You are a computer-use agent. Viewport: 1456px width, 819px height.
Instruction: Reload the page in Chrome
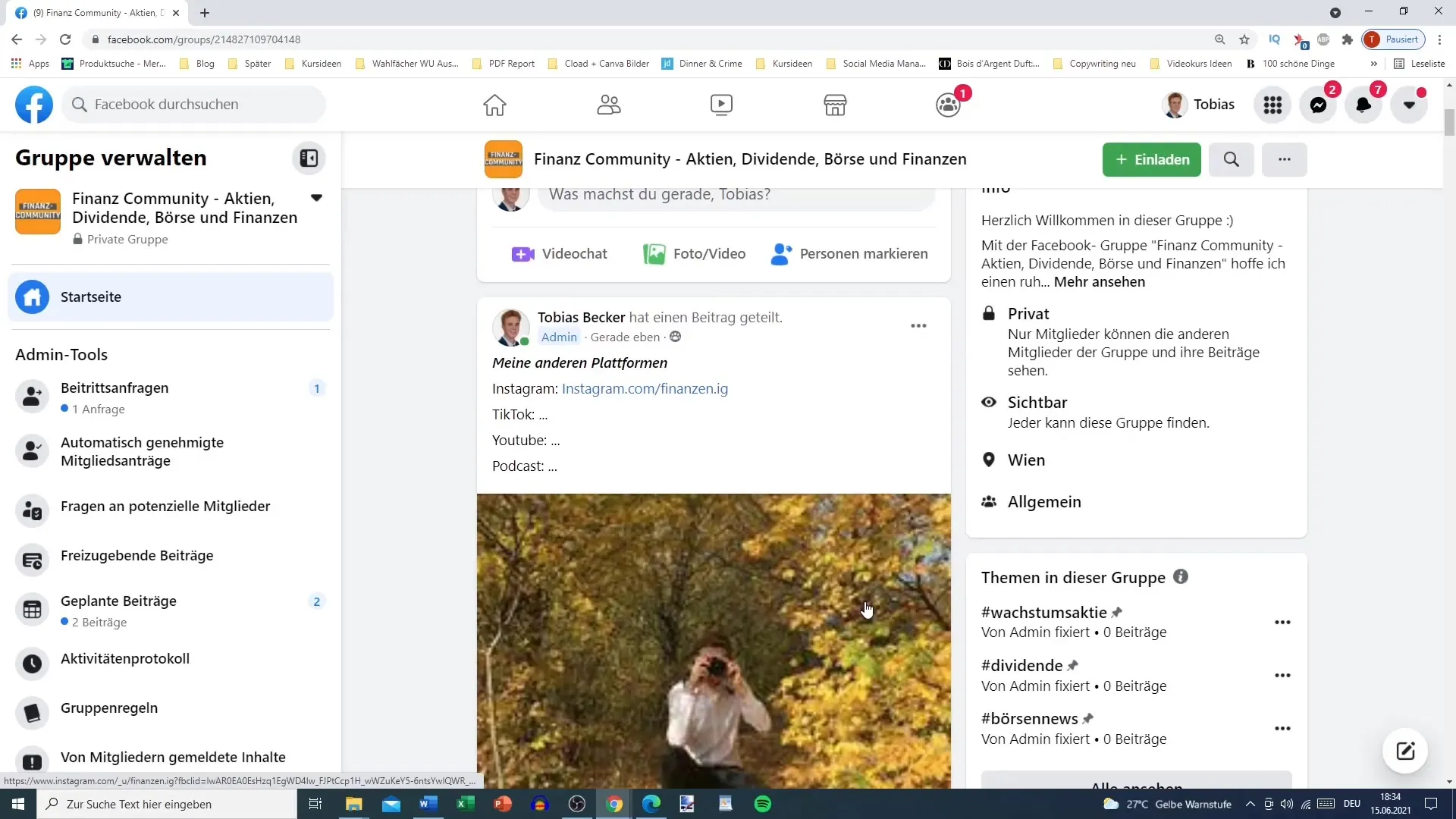(65, 39)
